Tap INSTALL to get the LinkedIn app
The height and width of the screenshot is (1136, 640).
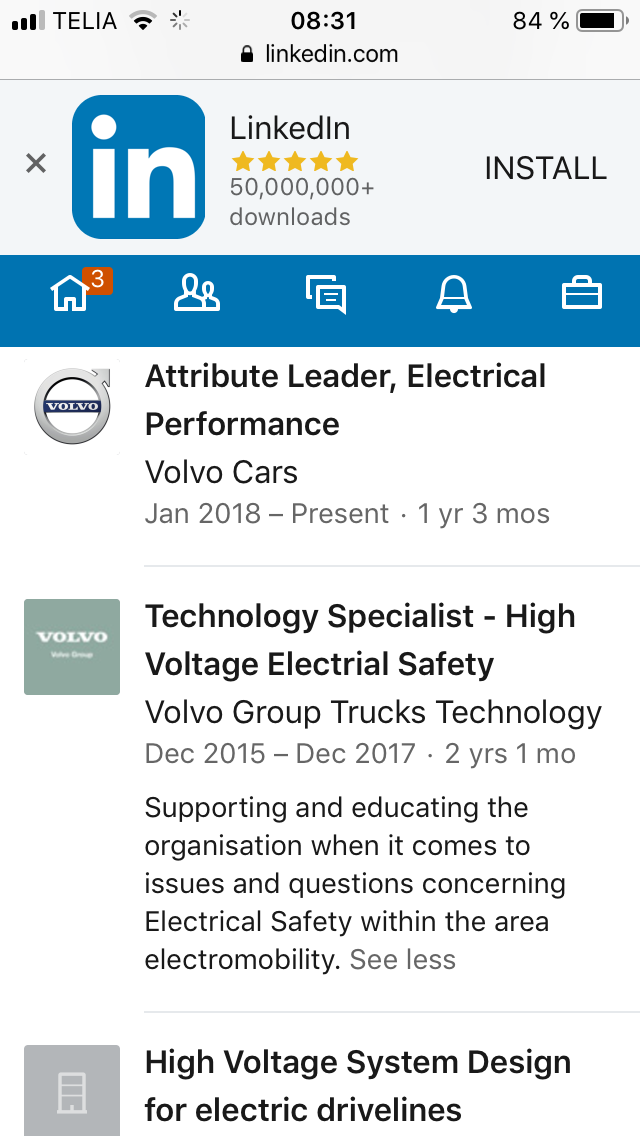[x=545, y=168]
